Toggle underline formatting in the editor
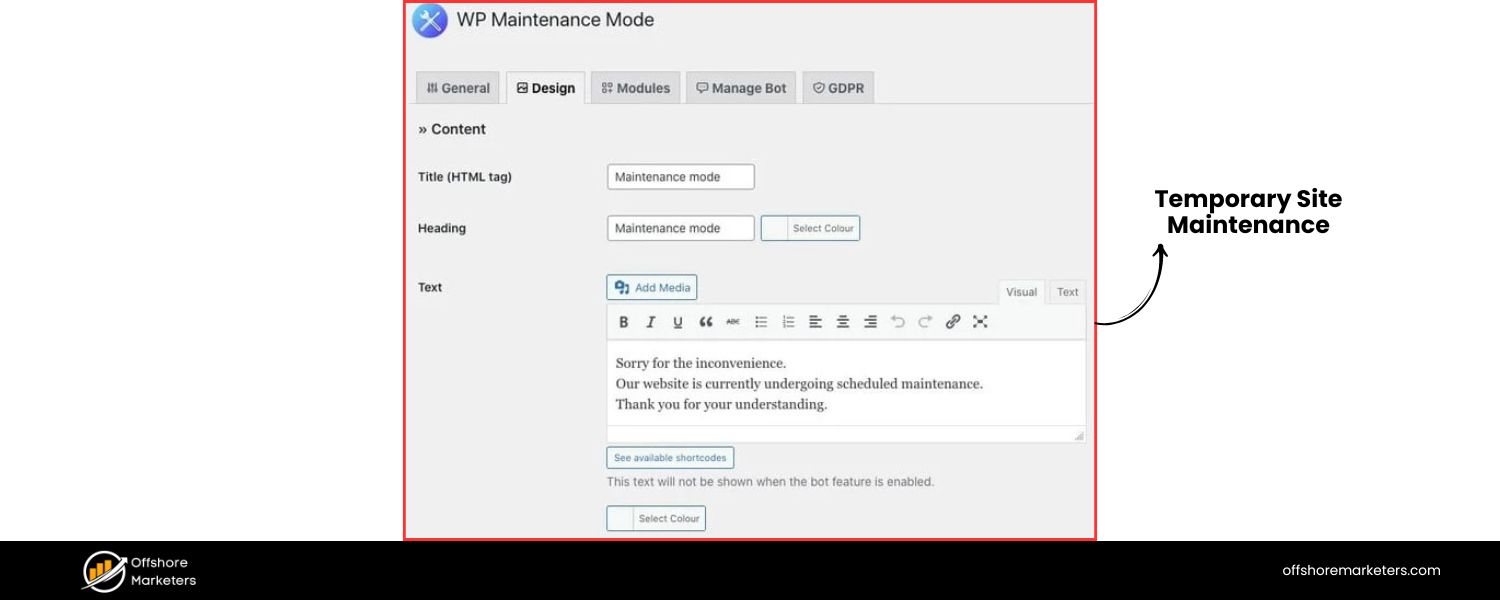This screenshot has height=600, width=1500. point(677,322)
